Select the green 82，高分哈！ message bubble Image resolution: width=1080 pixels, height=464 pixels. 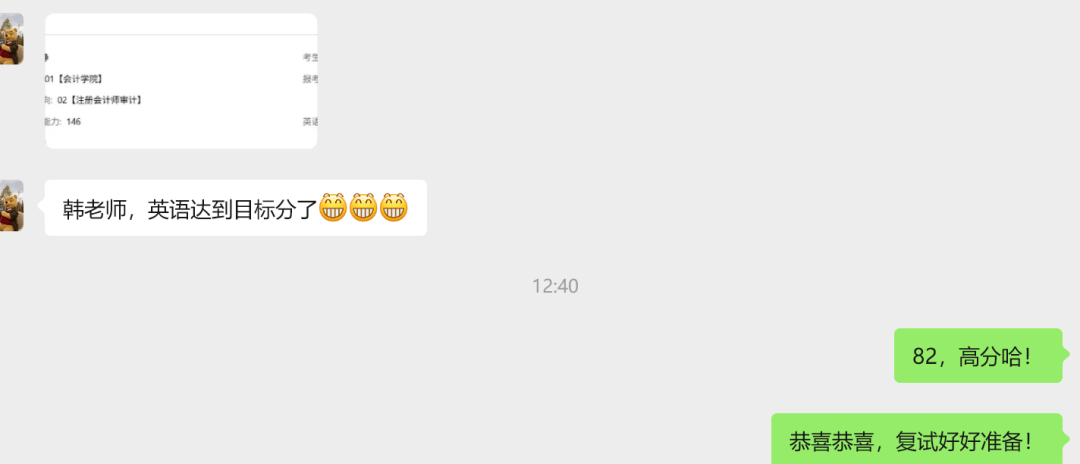(978, 356)
